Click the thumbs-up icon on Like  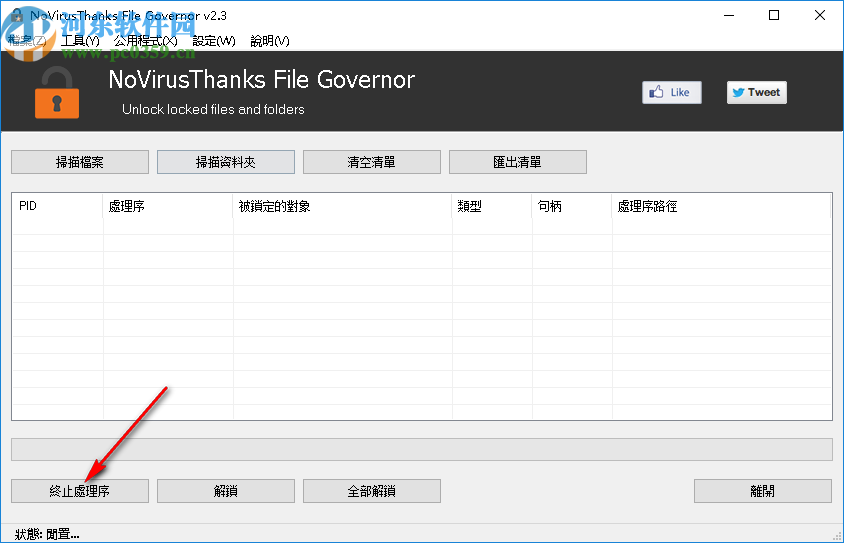[656, 92]
